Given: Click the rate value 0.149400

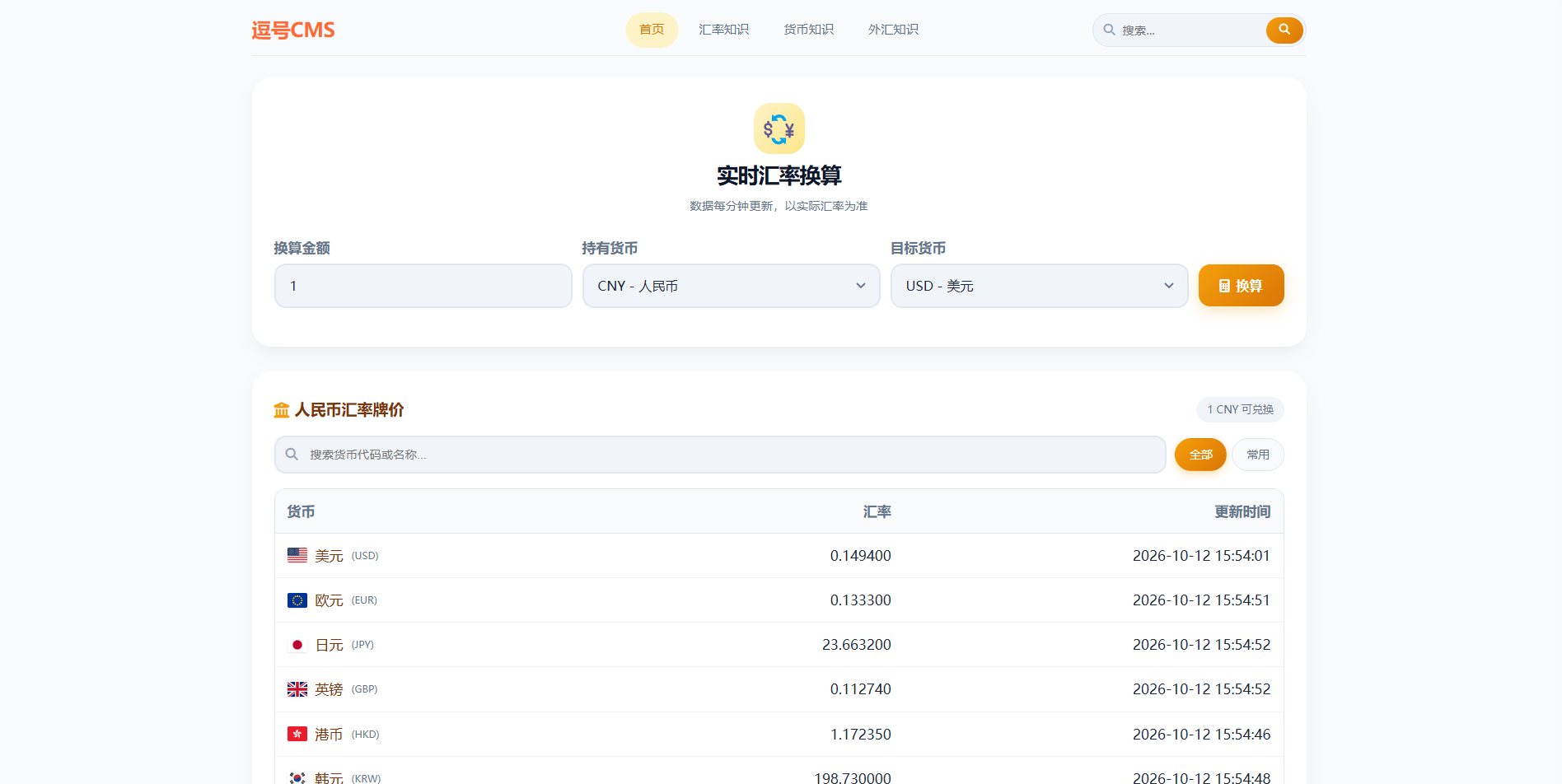Looking at the screenshot, I should (861, 556).
